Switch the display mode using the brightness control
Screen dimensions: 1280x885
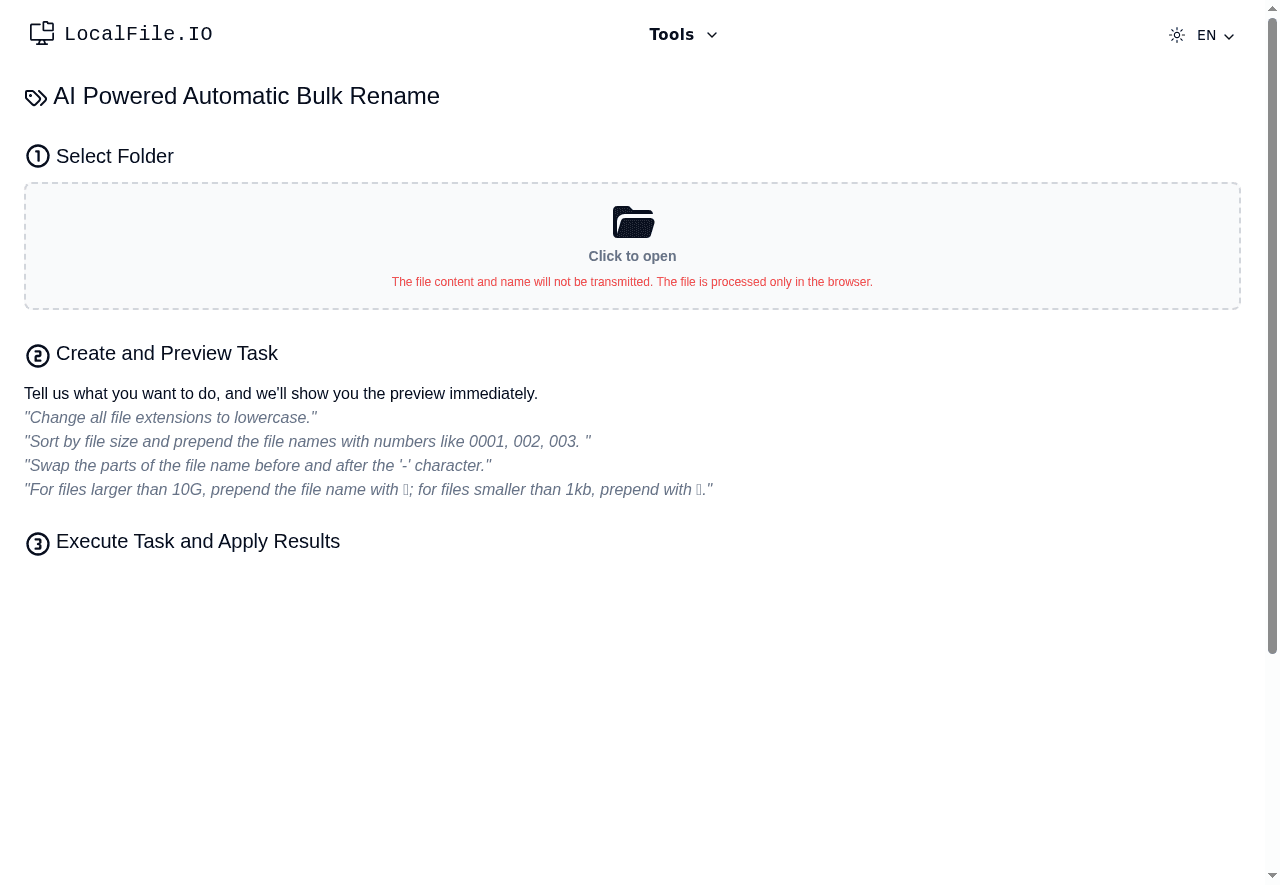click(x=1176, y=35)
